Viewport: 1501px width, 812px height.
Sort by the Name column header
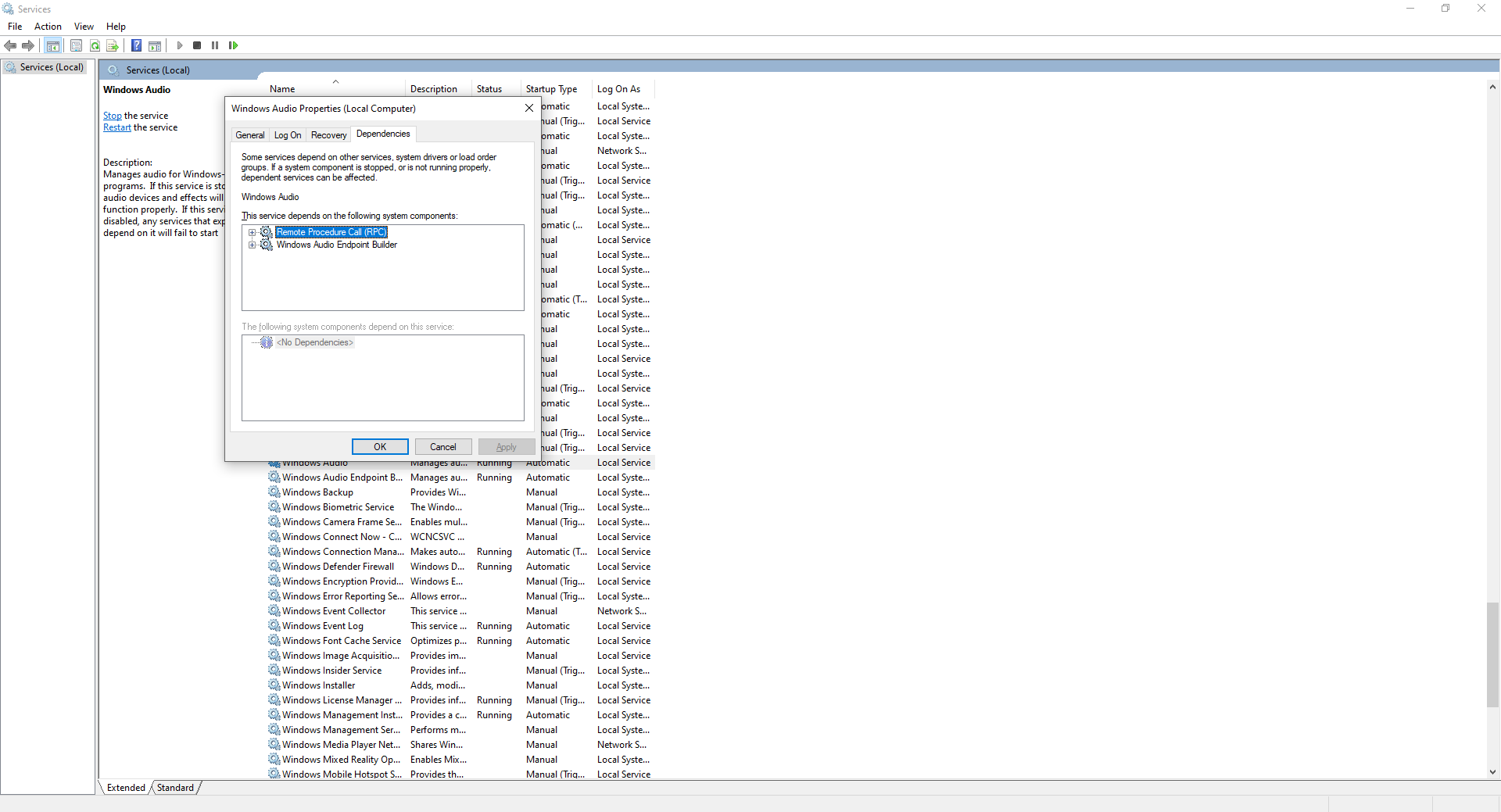(335, 89)
